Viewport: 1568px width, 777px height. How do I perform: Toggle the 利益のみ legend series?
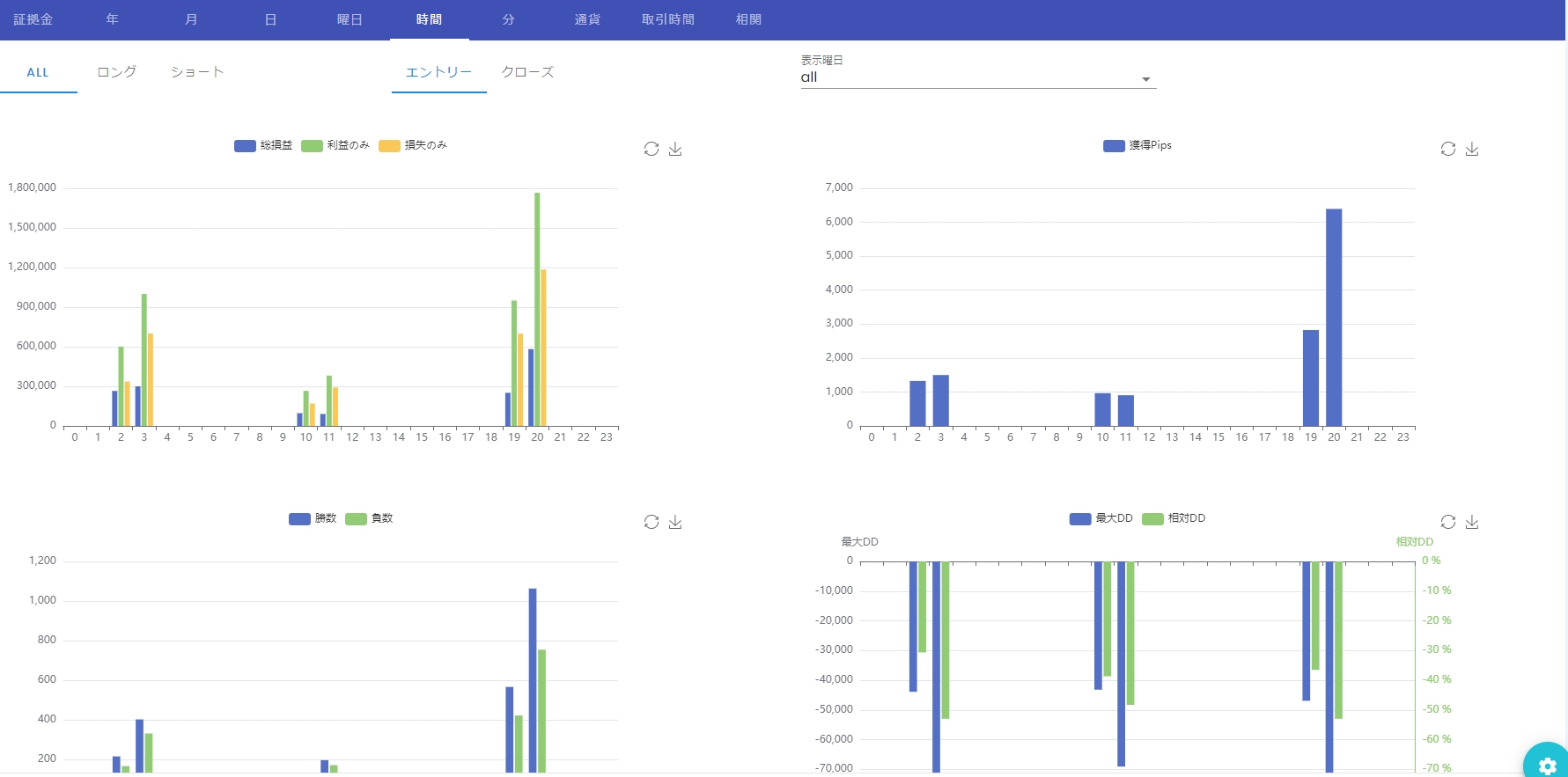(x=335, y=146)
